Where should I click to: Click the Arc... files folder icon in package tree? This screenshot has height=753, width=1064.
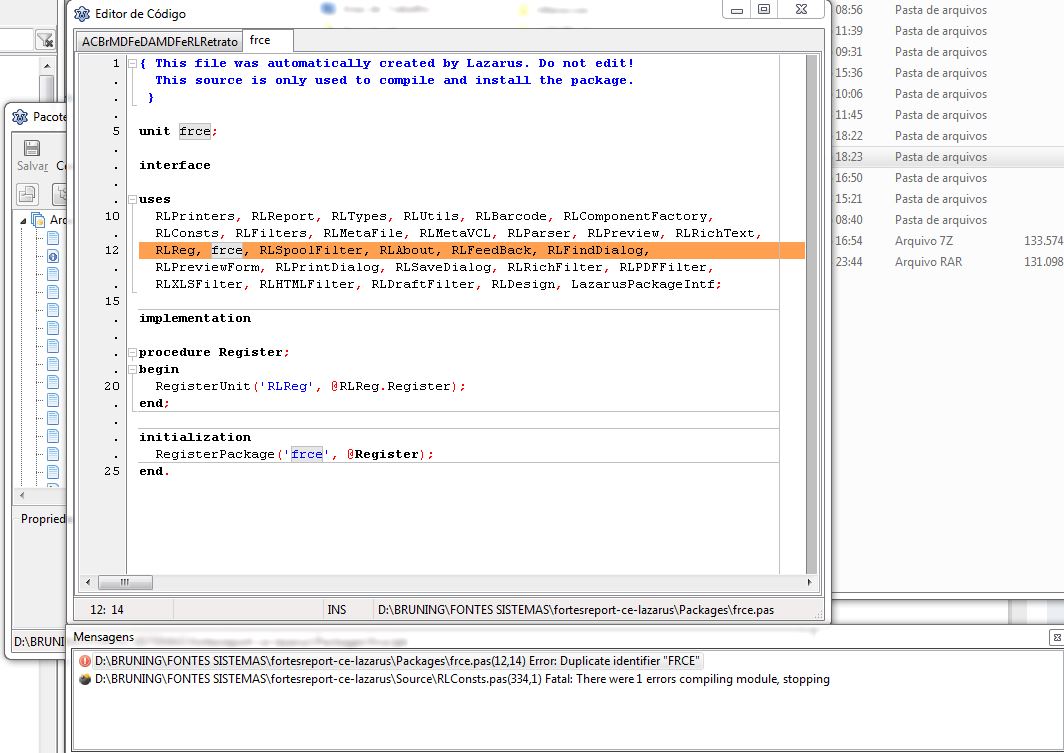[x=38, y=220]
